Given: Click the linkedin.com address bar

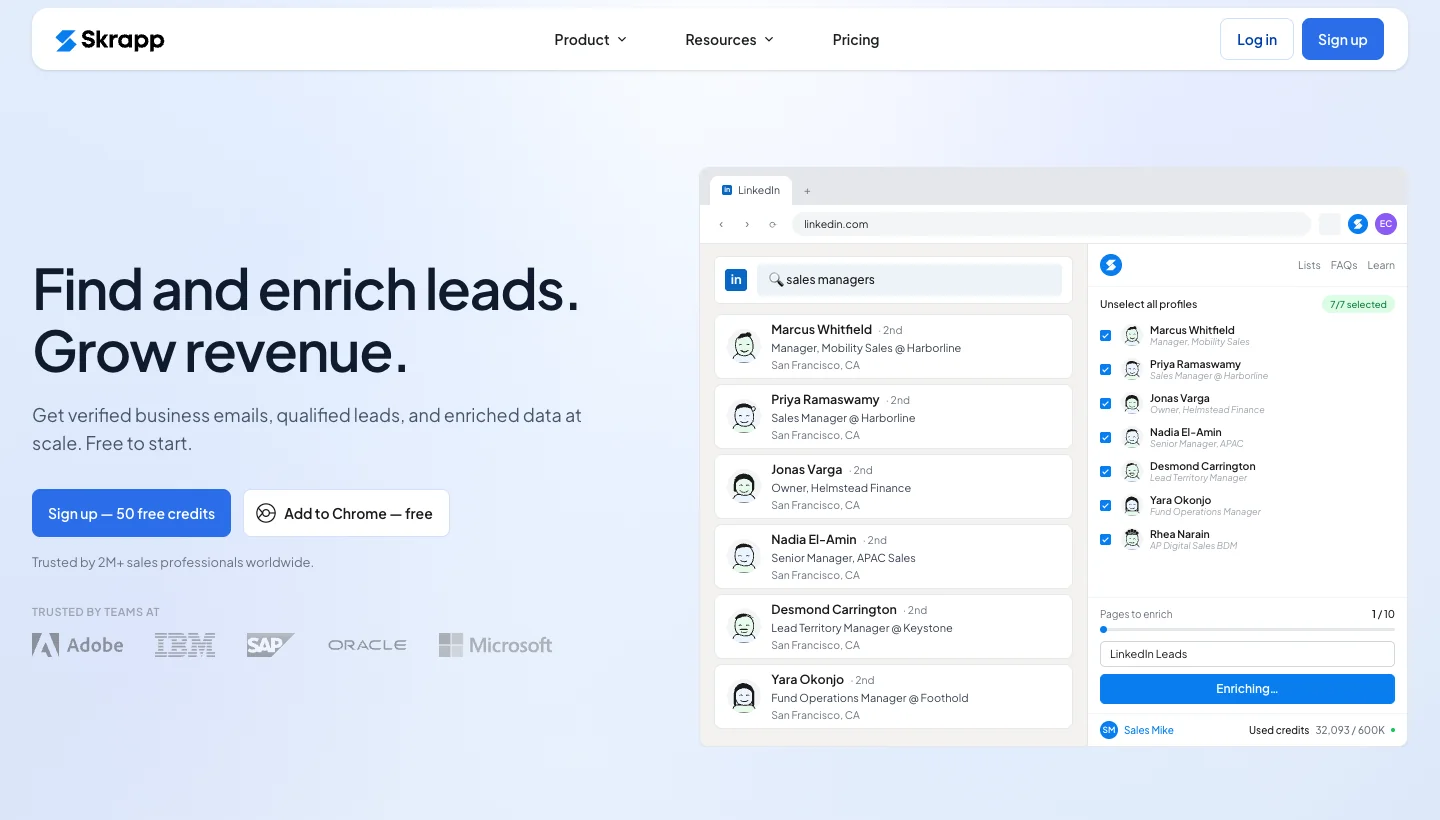Looking at the screenshot, I should click(x=1051, y=224).
